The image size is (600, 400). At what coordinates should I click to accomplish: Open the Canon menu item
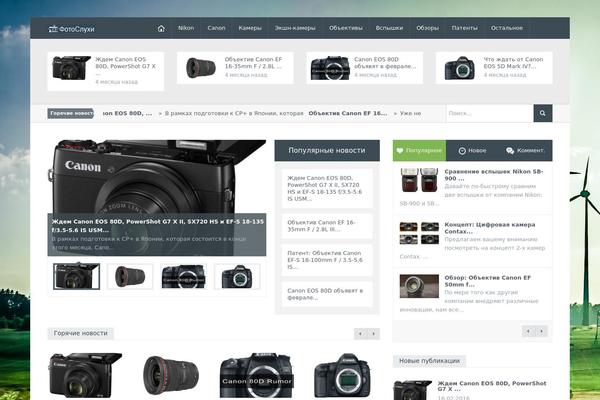(216, 28)
